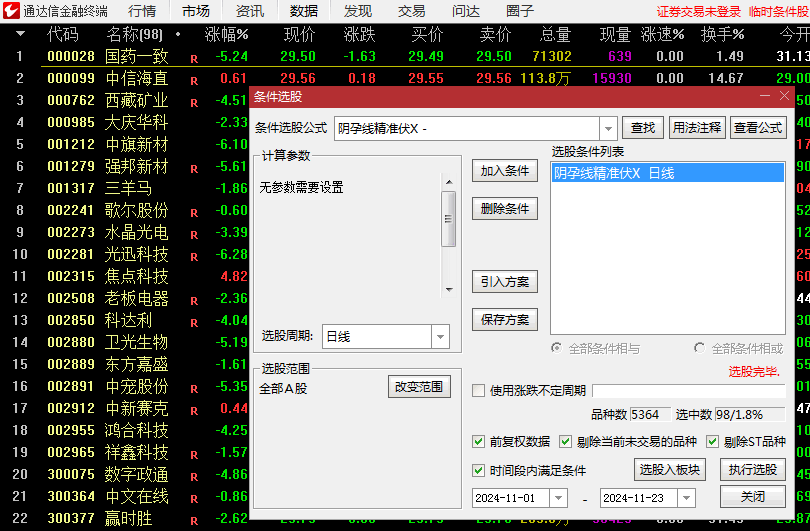Click the 通达信 red logo icon

[x=11, y=10]
